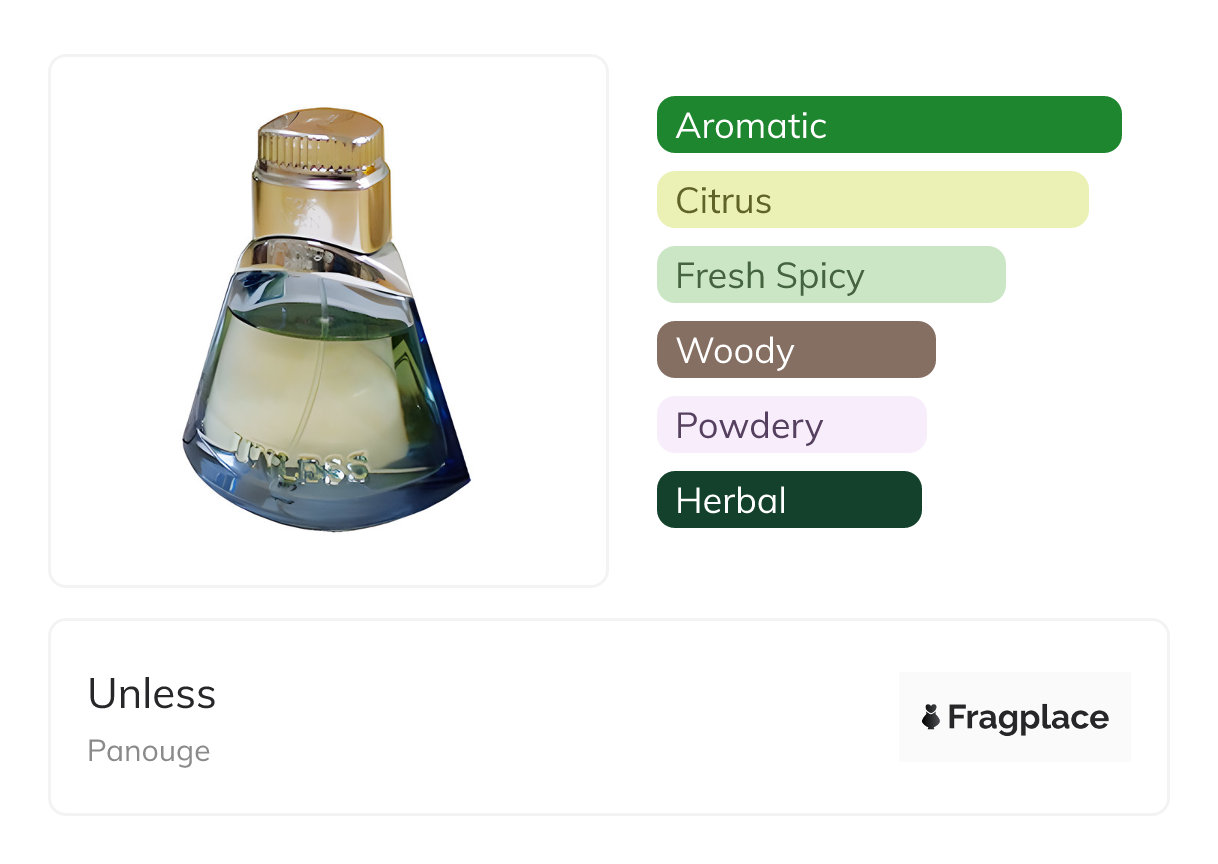1218x864 pixels.
Task: Click the smooth gold collar below the cap
Action: click(x=320, y=212)
